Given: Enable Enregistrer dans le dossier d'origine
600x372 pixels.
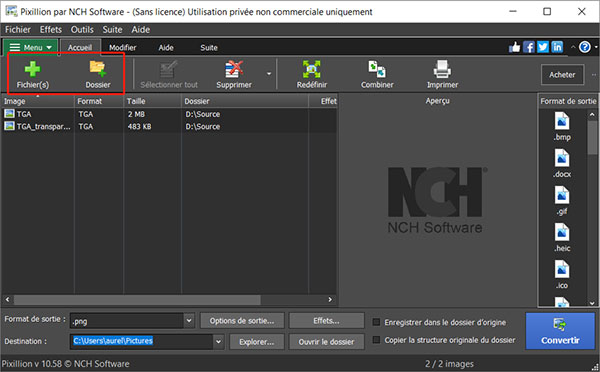Looking at the screenshot, I should click(x=377, y=322).
